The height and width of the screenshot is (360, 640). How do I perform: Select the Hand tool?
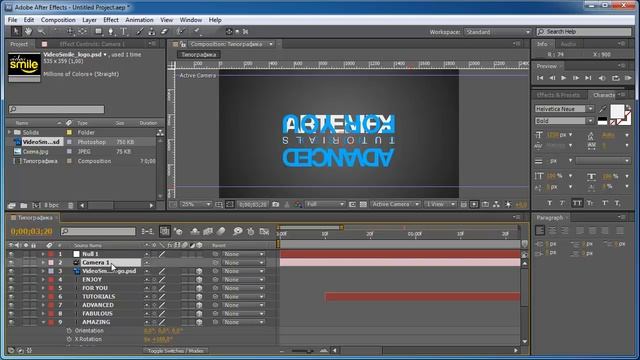click(28, 31)
